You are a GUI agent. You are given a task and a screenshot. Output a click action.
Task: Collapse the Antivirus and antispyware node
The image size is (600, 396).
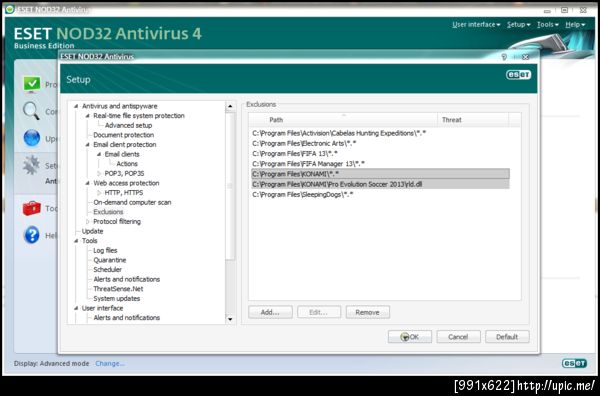(x=76, y=106)
